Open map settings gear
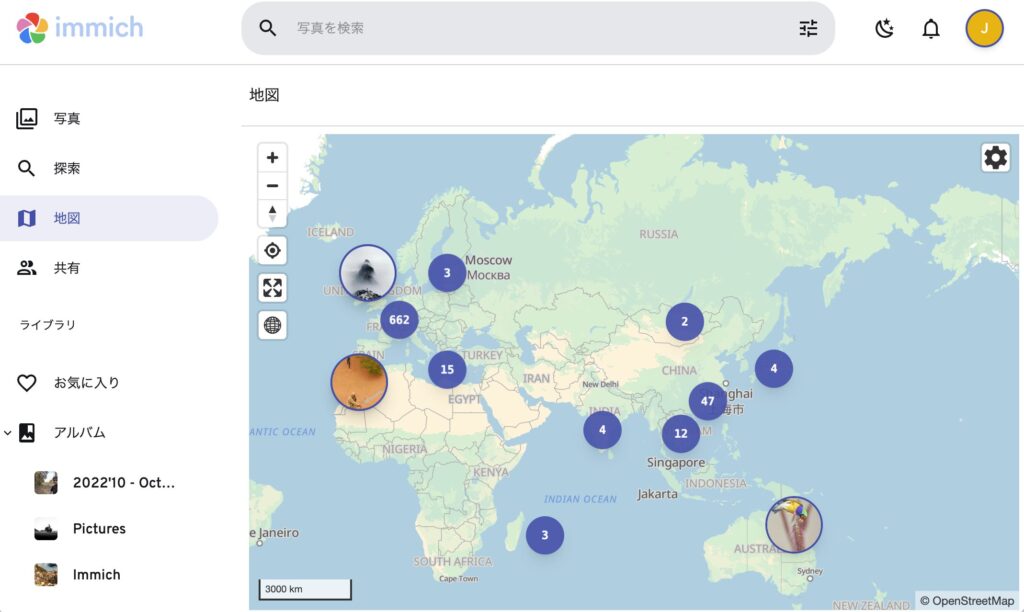1024x612 pixels. point(995,158)
